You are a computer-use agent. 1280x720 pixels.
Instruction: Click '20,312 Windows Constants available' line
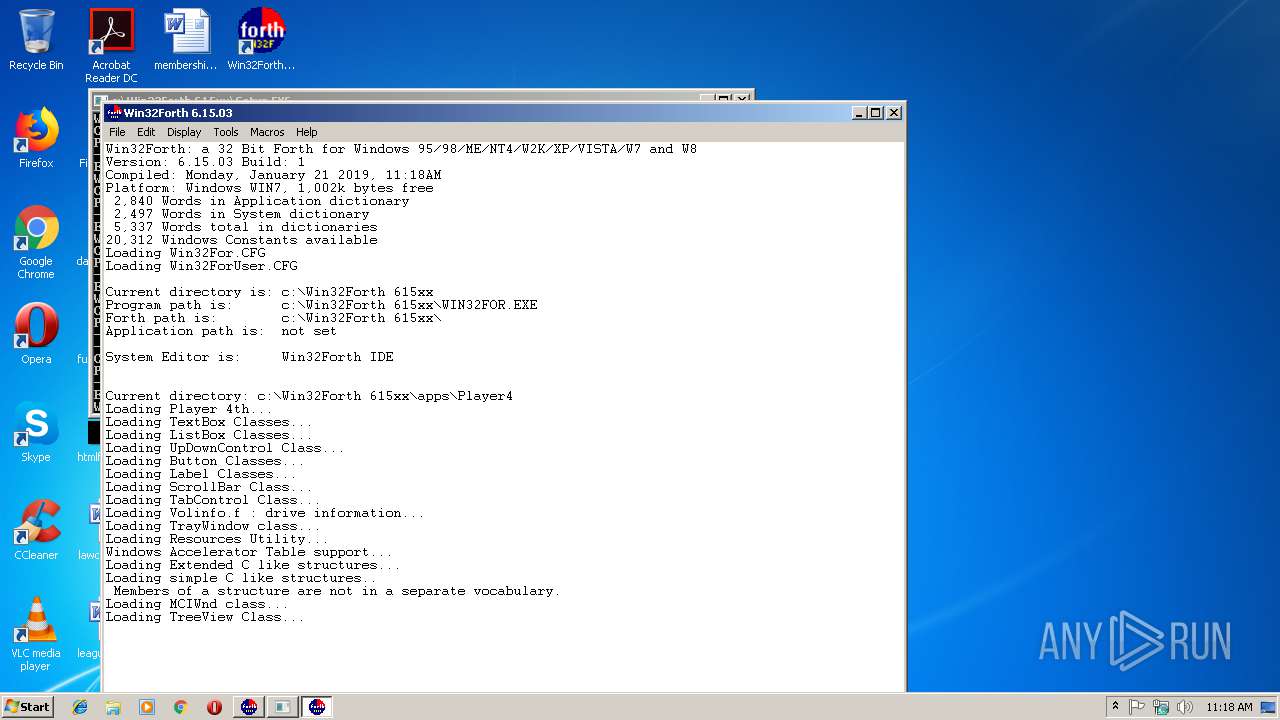pos(241,240)
